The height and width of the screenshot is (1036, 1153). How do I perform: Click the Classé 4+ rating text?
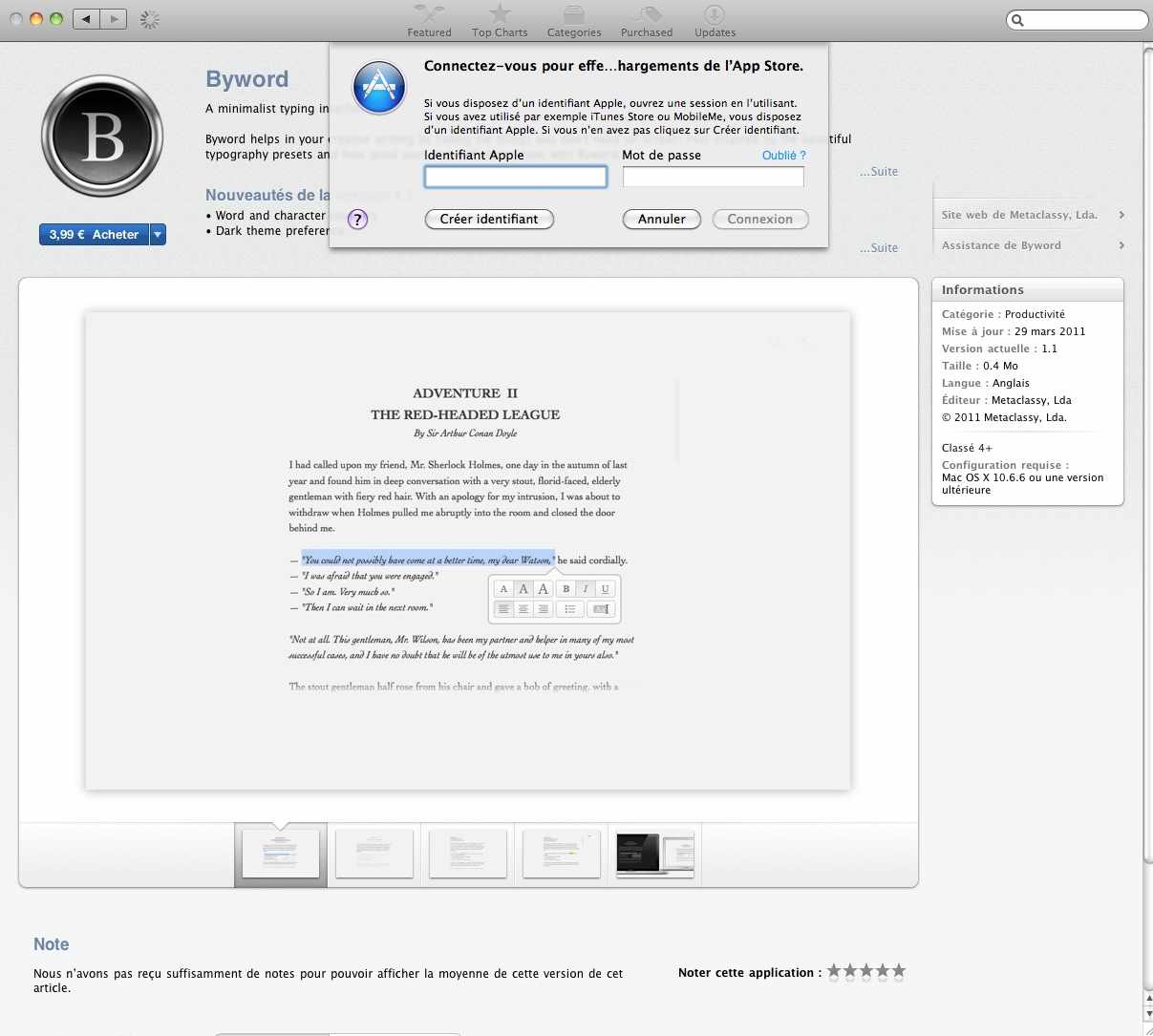(967, 448)
